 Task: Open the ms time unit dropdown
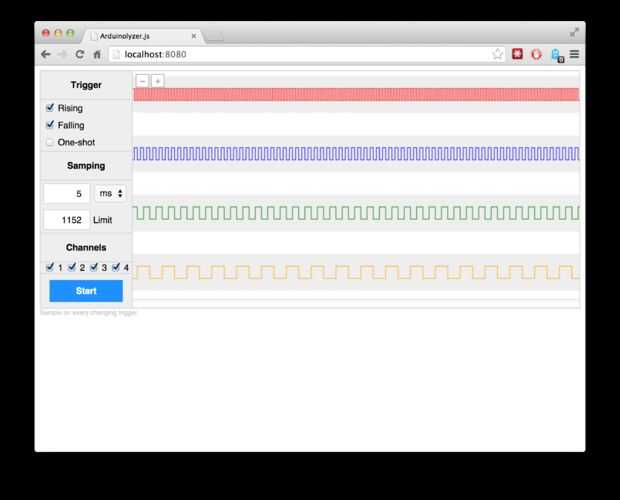coord(111,193)
